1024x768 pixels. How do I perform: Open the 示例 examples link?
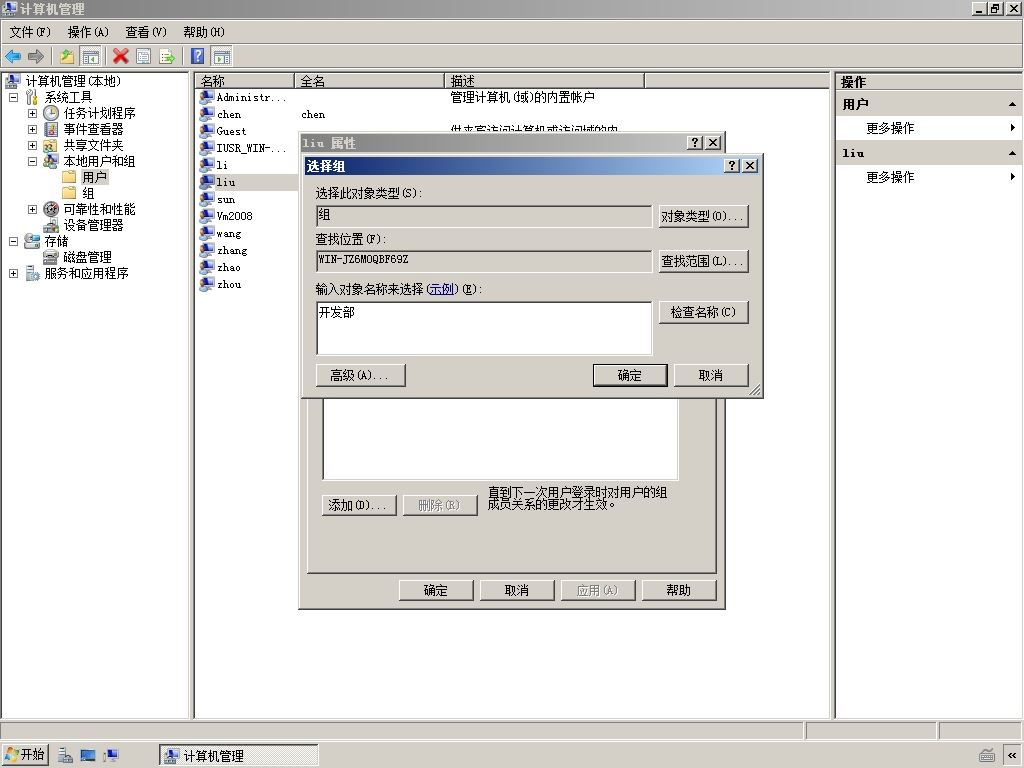click(442, 289)
